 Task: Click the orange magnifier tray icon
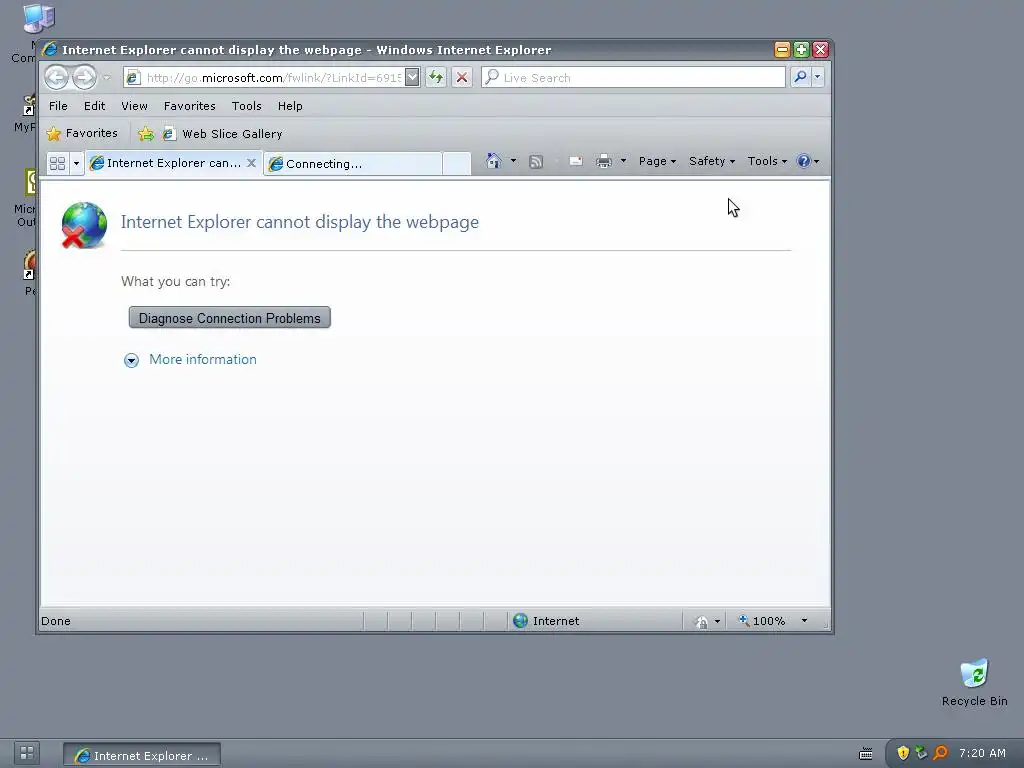tap(940, 753)
